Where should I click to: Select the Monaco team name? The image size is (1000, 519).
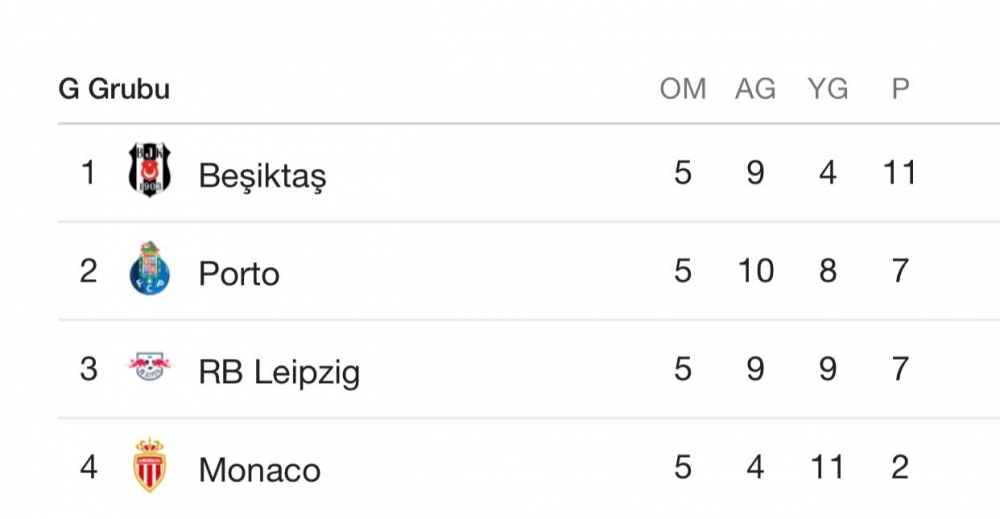point(259,469)
